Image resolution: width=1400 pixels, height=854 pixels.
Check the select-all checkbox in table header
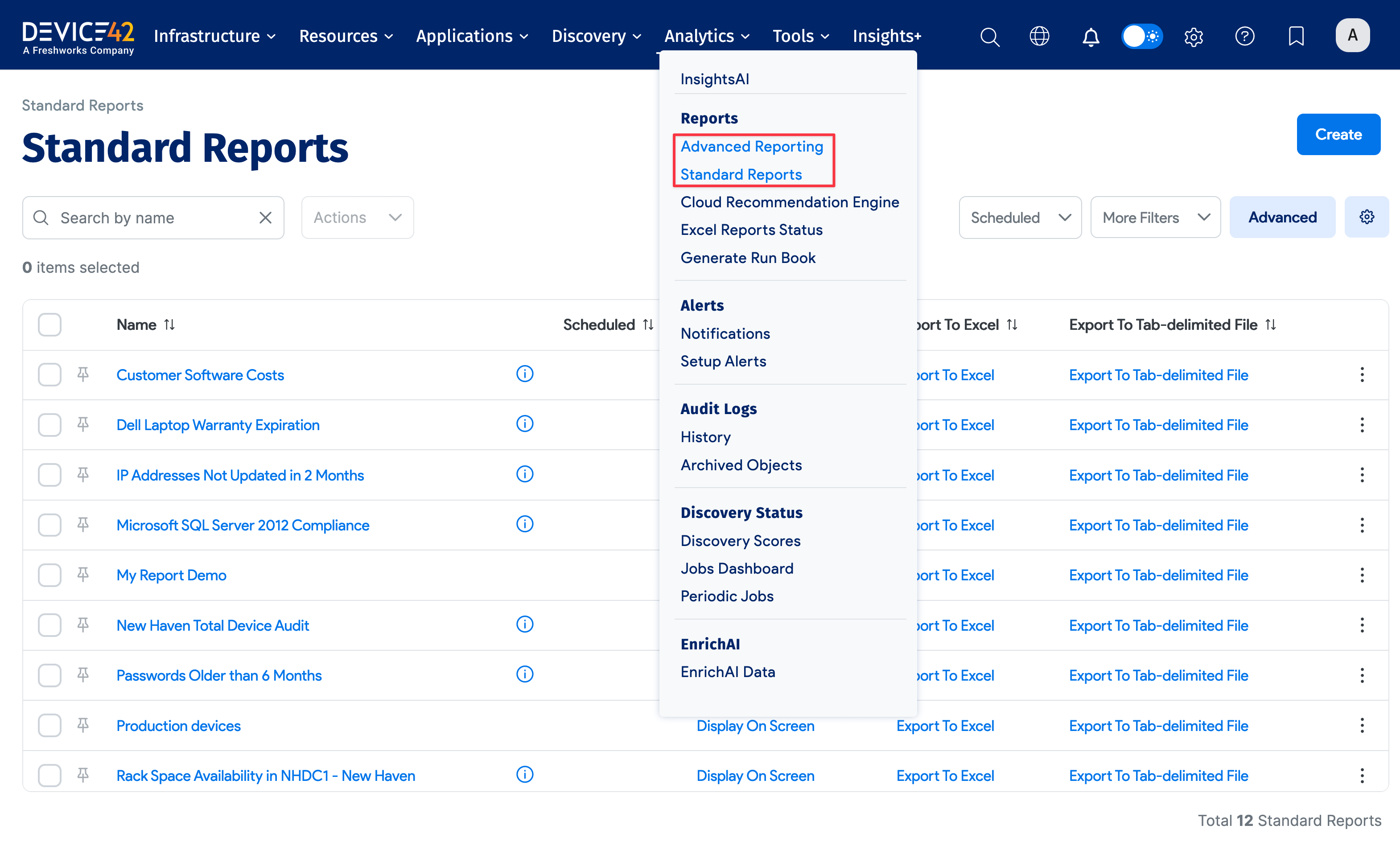point(49,324)
